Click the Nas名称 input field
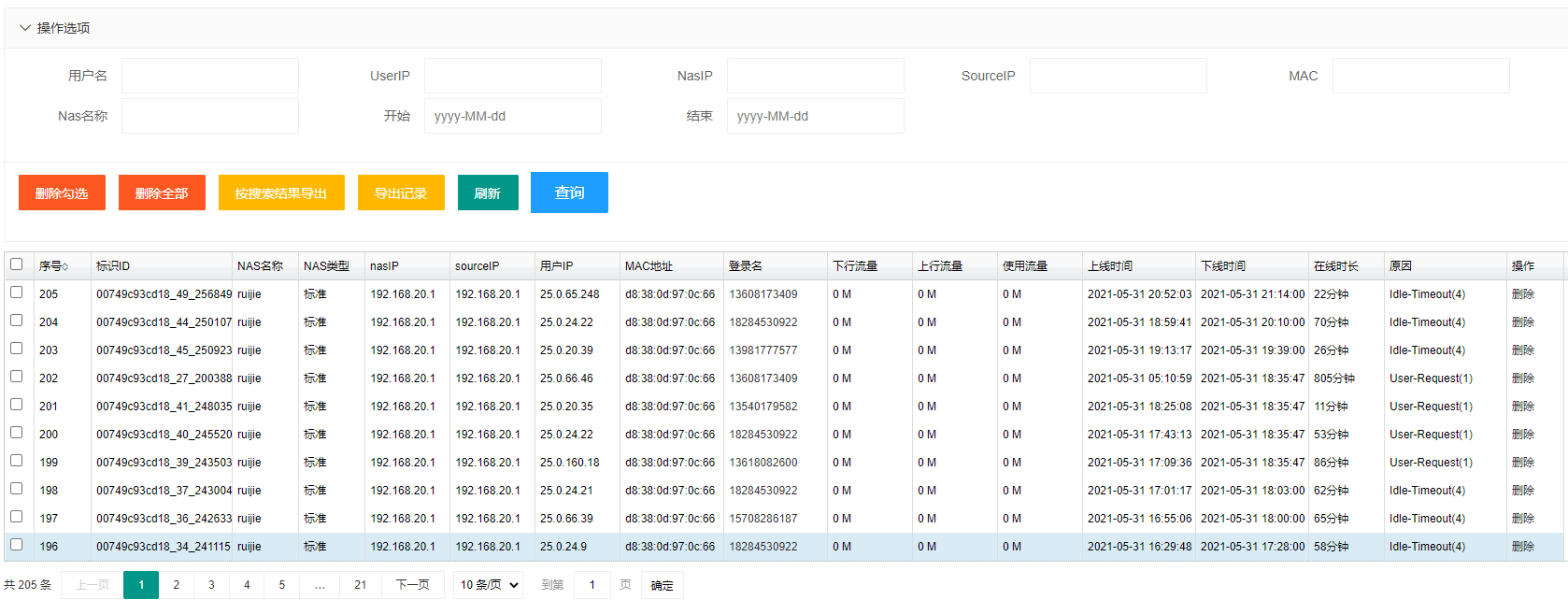This screenshot has width=1568, height=614. point(210,116)
